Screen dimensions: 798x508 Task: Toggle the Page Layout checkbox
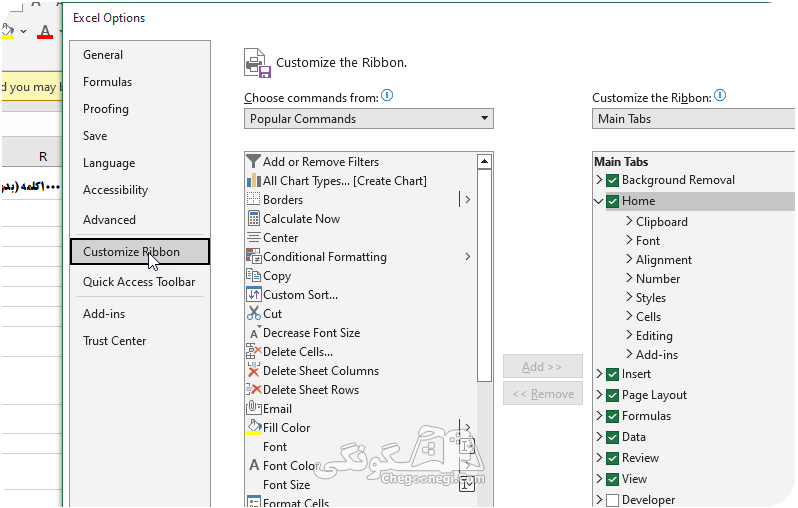[613, 396]
